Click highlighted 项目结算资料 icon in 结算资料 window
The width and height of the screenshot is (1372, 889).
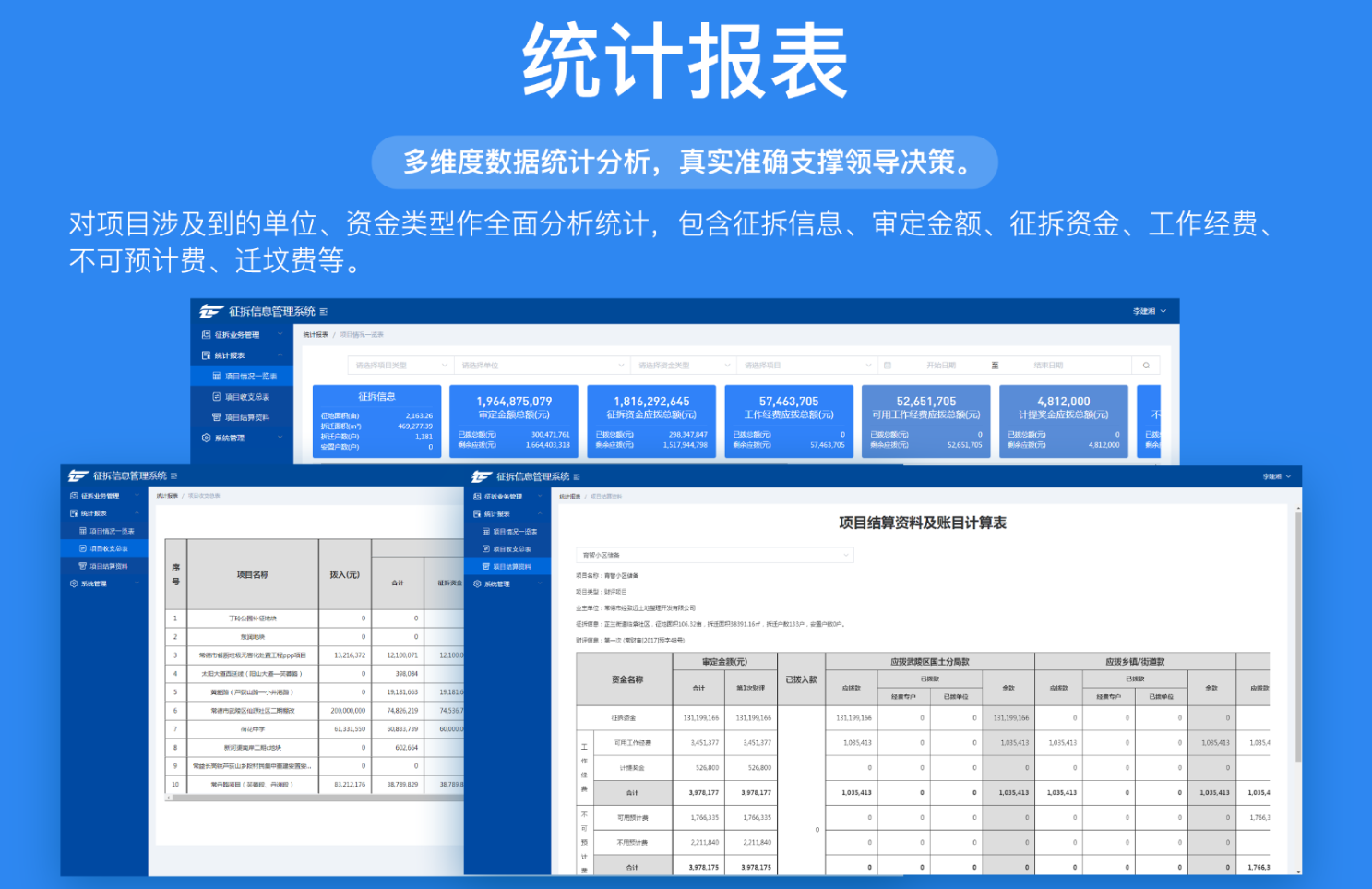coord(486,566)
